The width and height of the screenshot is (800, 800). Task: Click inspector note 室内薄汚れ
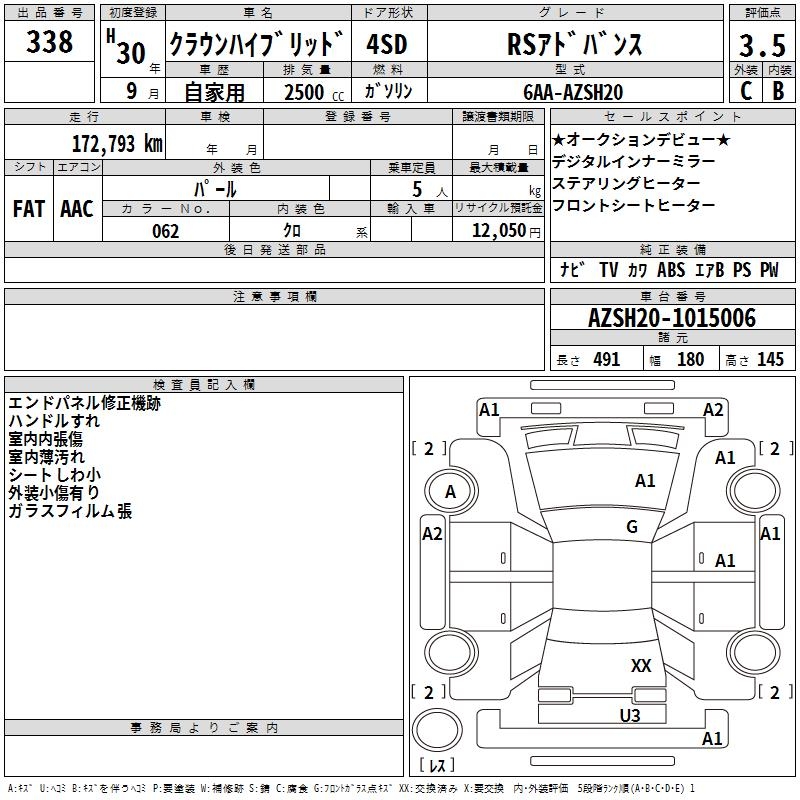46,457
